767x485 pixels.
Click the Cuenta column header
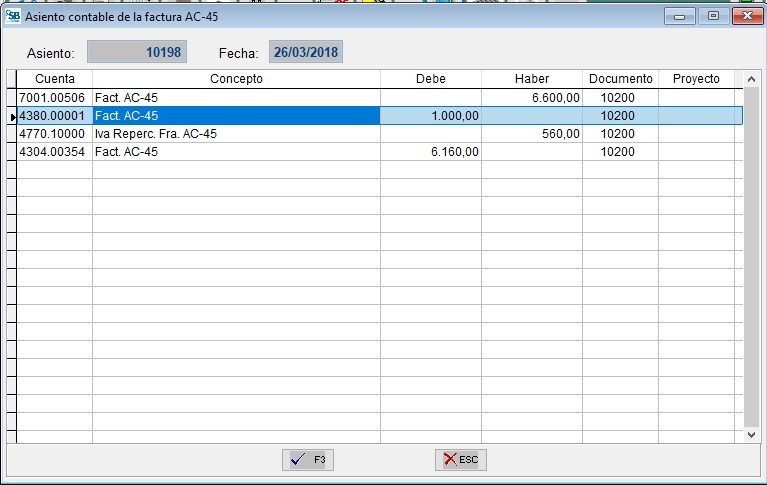point(55,79)
